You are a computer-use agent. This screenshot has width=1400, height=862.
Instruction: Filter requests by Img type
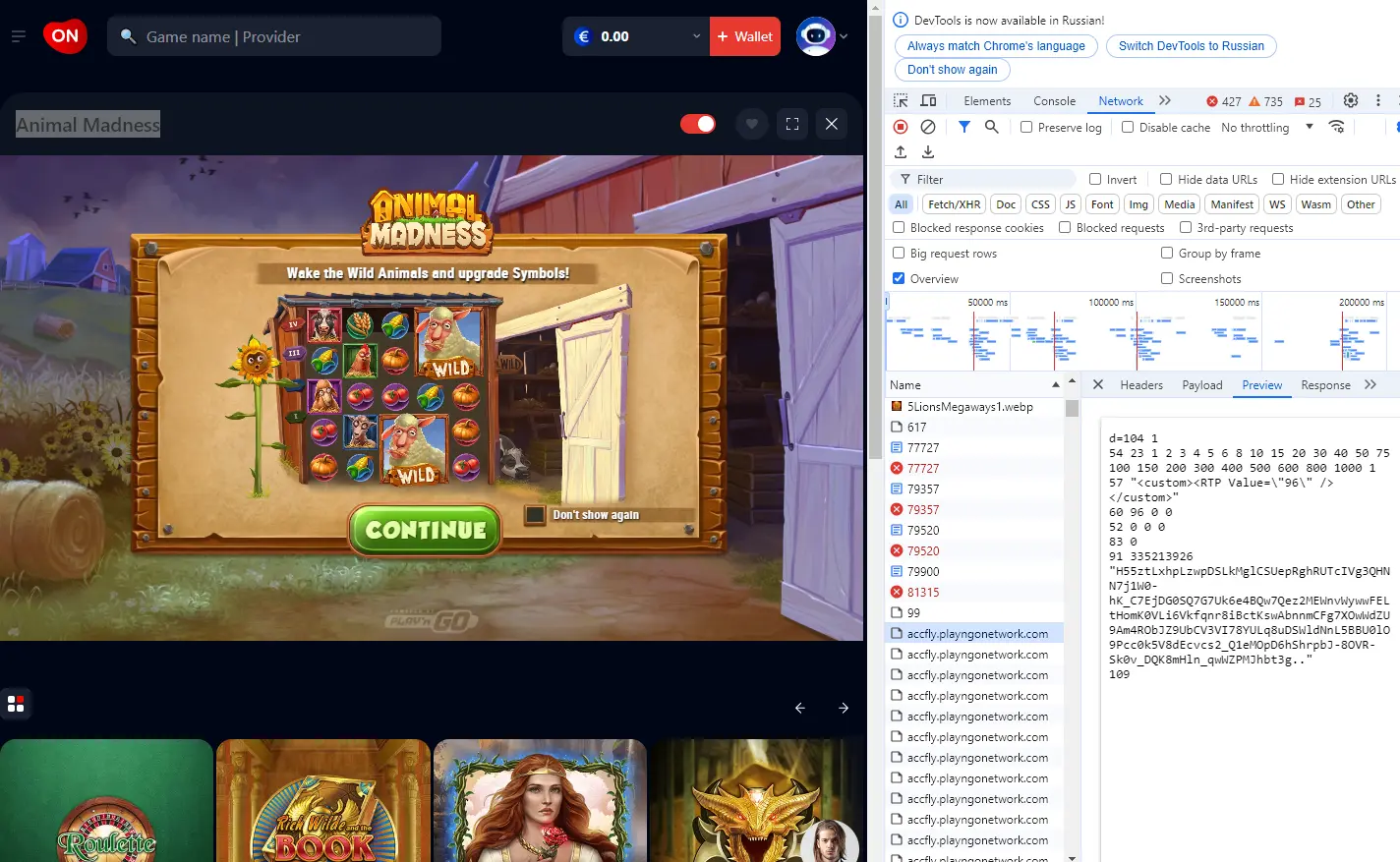point(1138,204)
